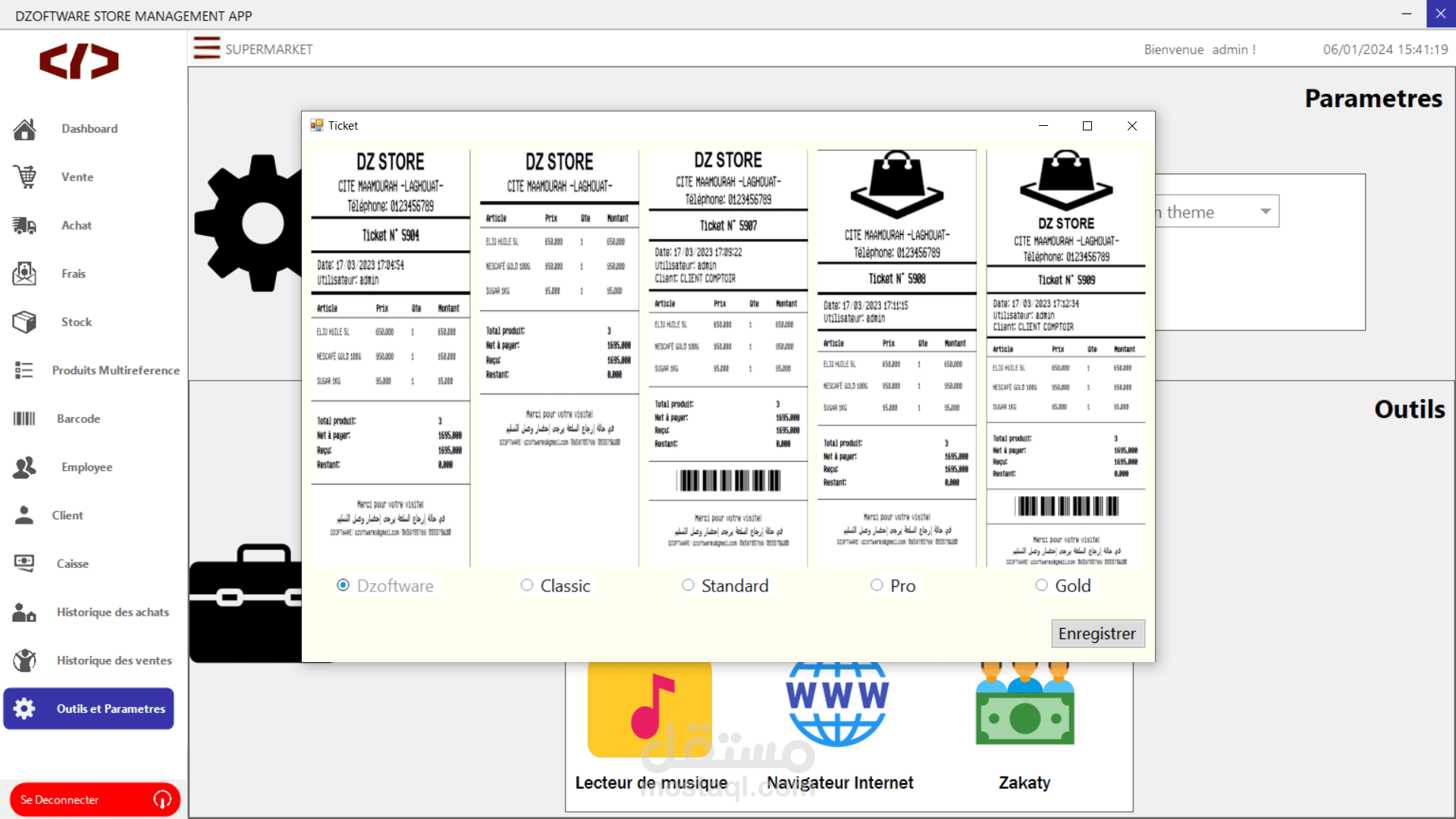Select the Classic ticket radio option

(527, 585)
